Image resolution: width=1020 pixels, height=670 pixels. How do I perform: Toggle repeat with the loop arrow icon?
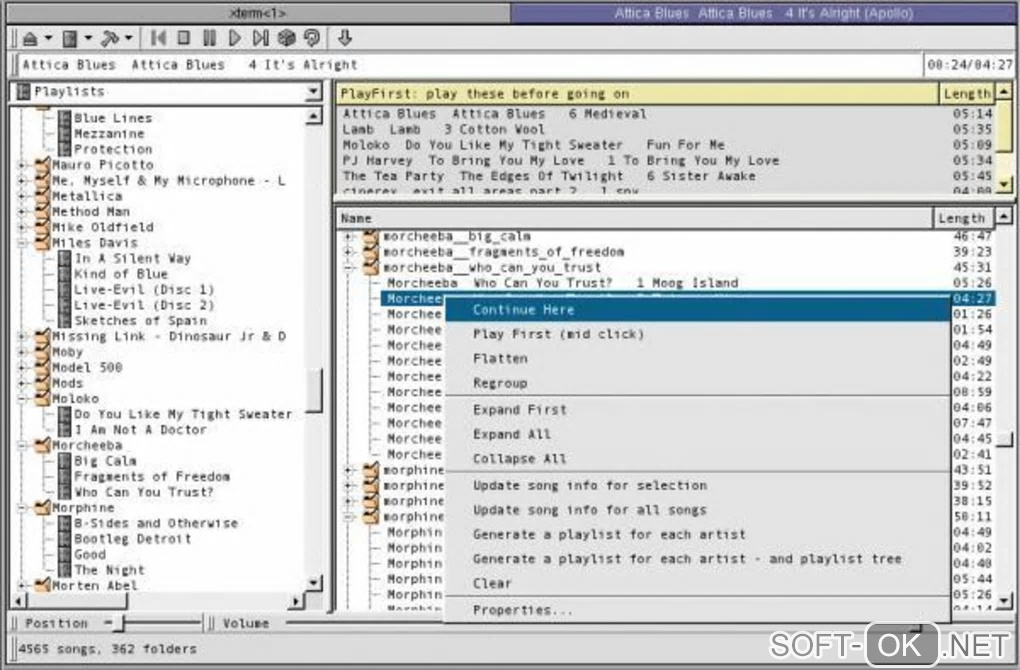click(x=312, y=38)
